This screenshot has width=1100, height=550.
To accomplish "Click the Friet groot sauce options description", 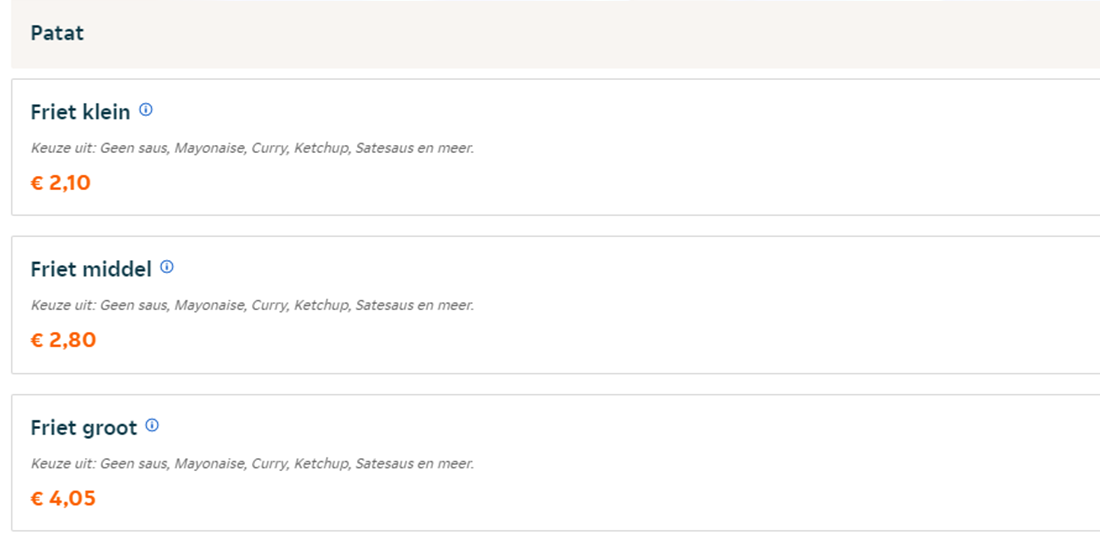I will point(252,464).
